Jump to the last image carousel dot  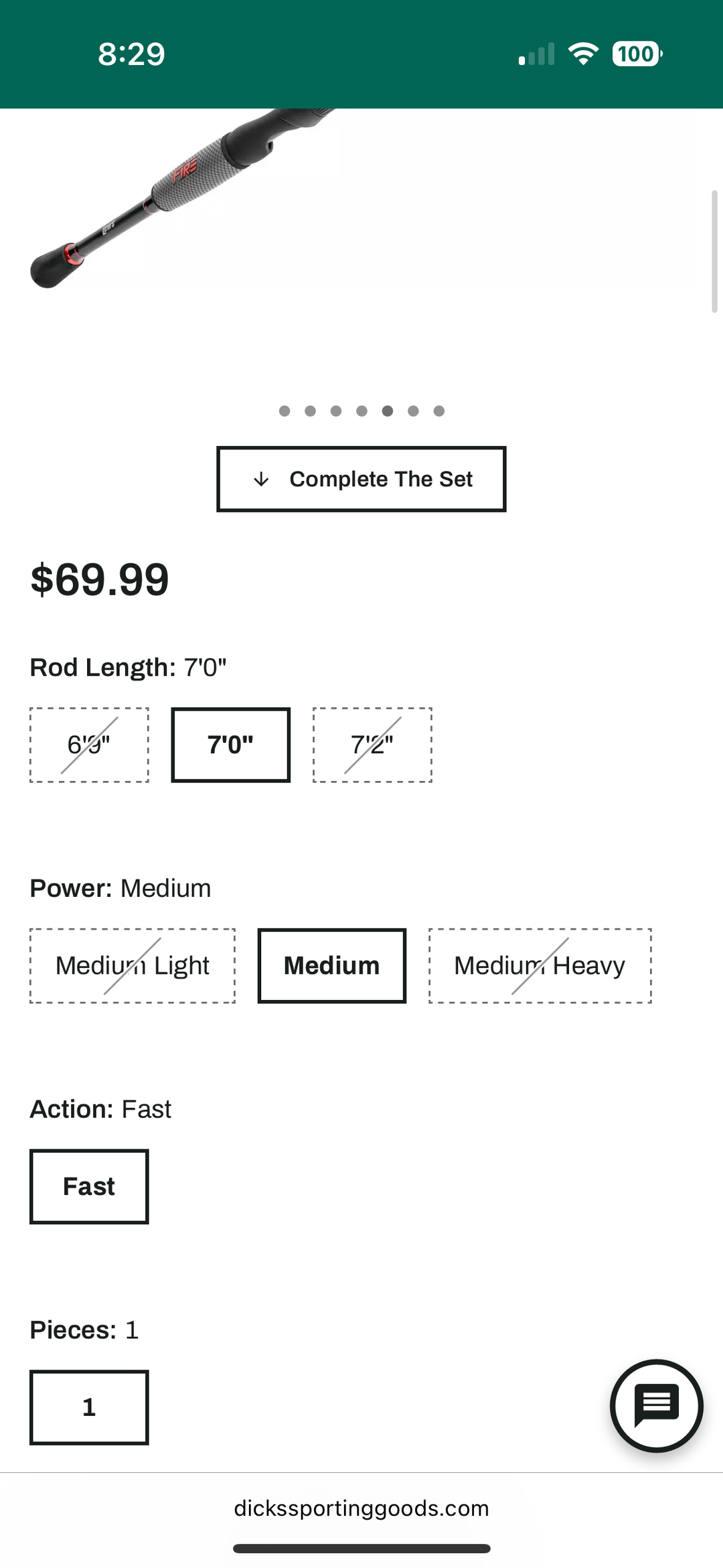[x=439, y=411]
